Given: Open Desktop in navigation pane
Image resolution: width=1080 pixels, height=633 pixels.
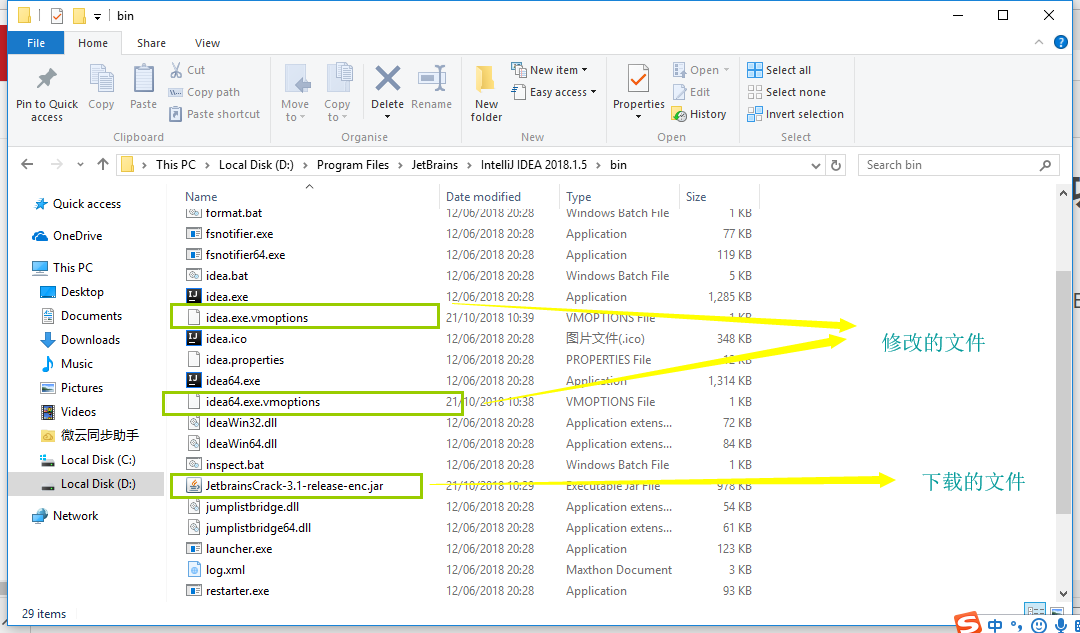Looking at the screenshot, I should [72, 291].
